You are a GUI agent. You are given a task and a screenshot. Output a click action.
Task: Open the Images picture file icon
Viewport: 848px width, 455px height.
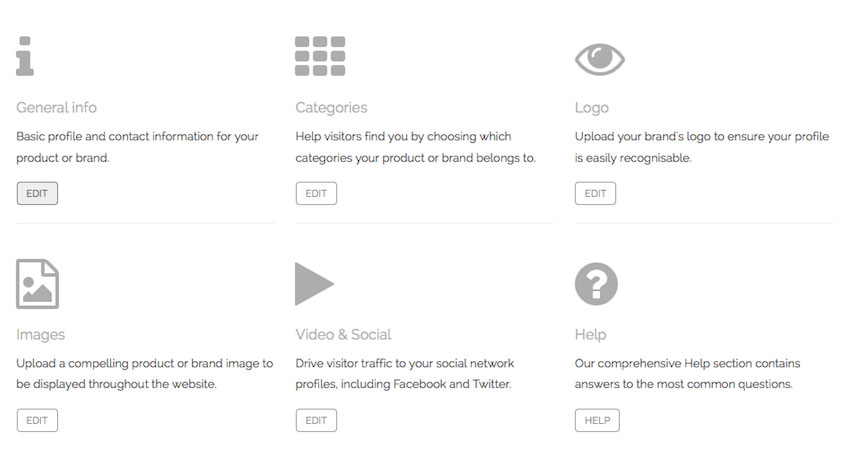[37, 284]
